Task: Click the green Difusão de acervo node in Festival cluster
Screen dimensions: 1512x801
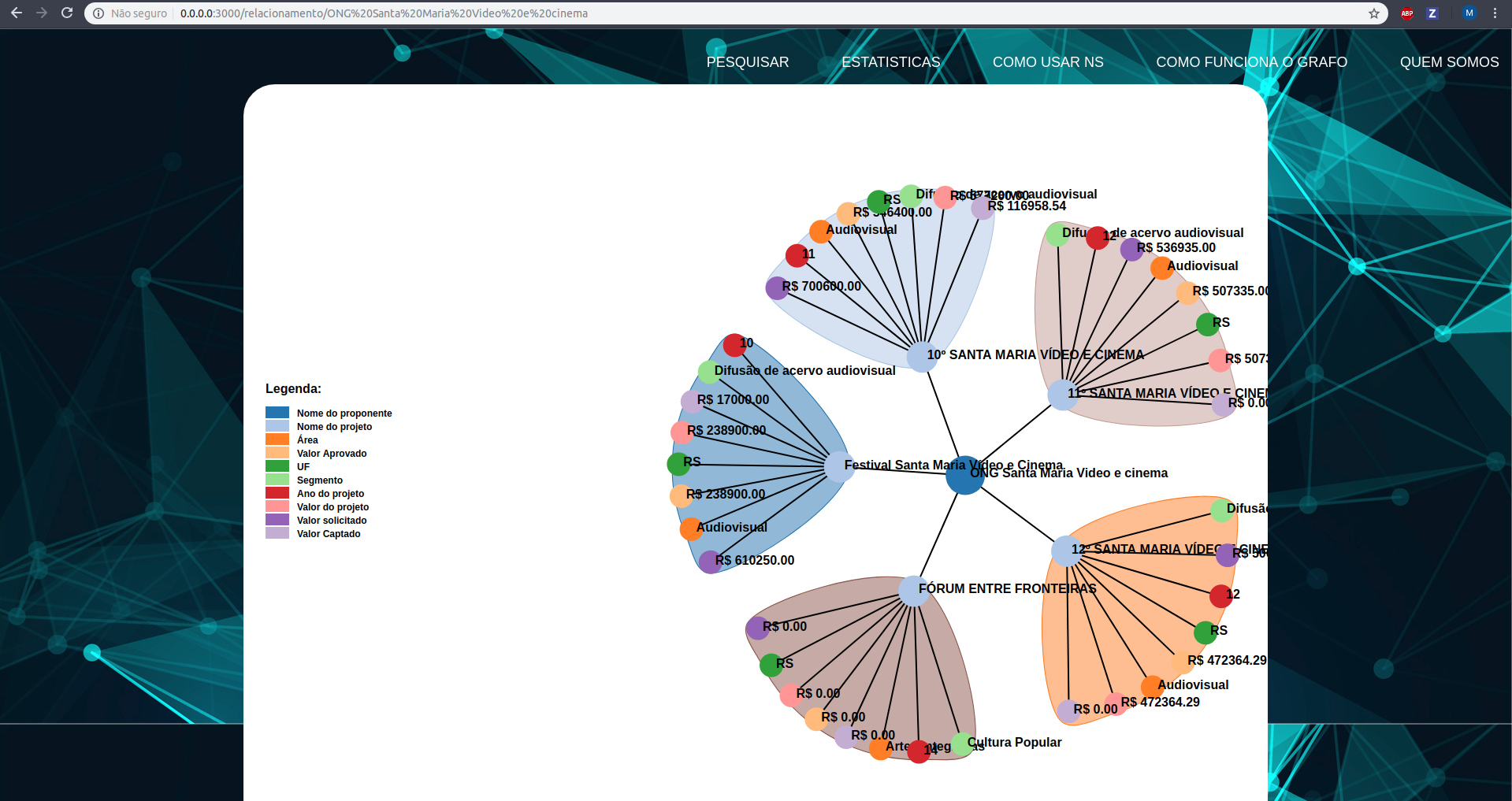Action: pyautogui.click(x=709, y=372)
